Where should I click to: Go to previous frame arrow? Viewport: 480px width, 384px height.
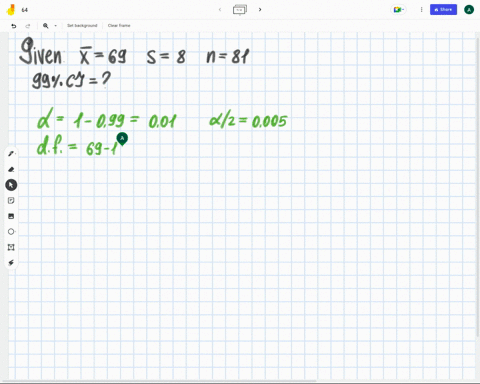coord(220,9)
